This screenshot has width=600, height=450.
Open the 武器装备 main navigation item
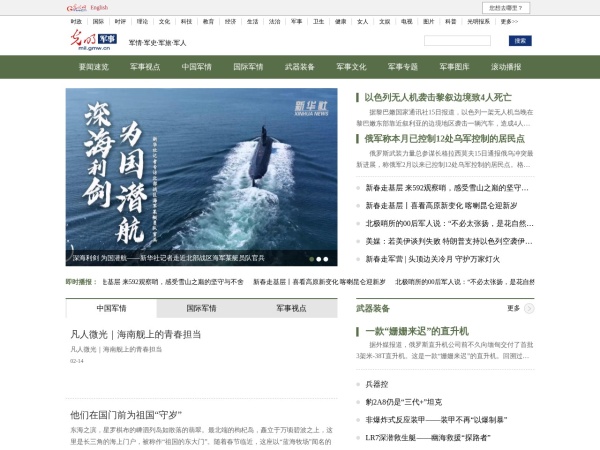[299, 67]
